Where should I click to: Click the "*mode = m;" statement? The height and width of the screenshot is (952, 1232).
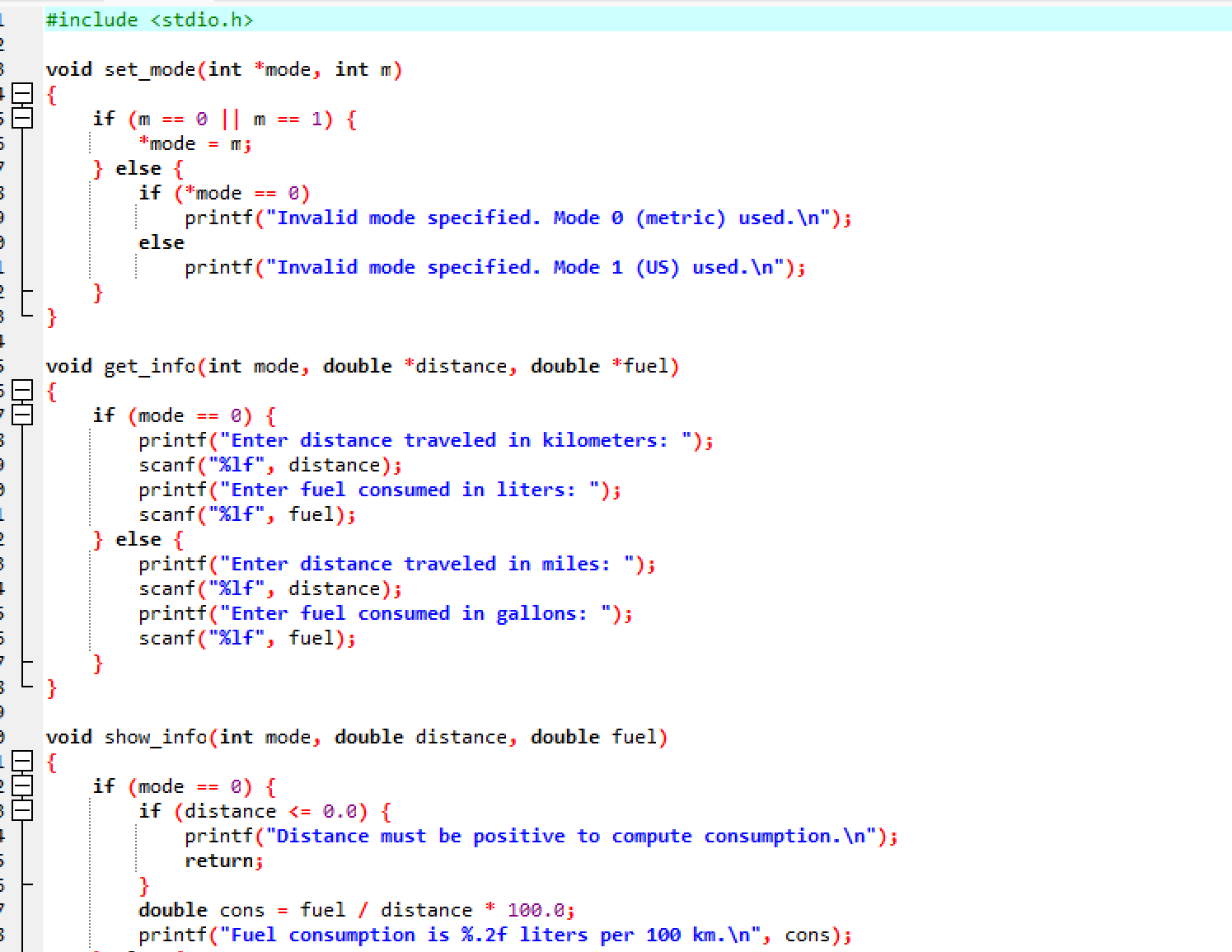[x=195, y=143]
